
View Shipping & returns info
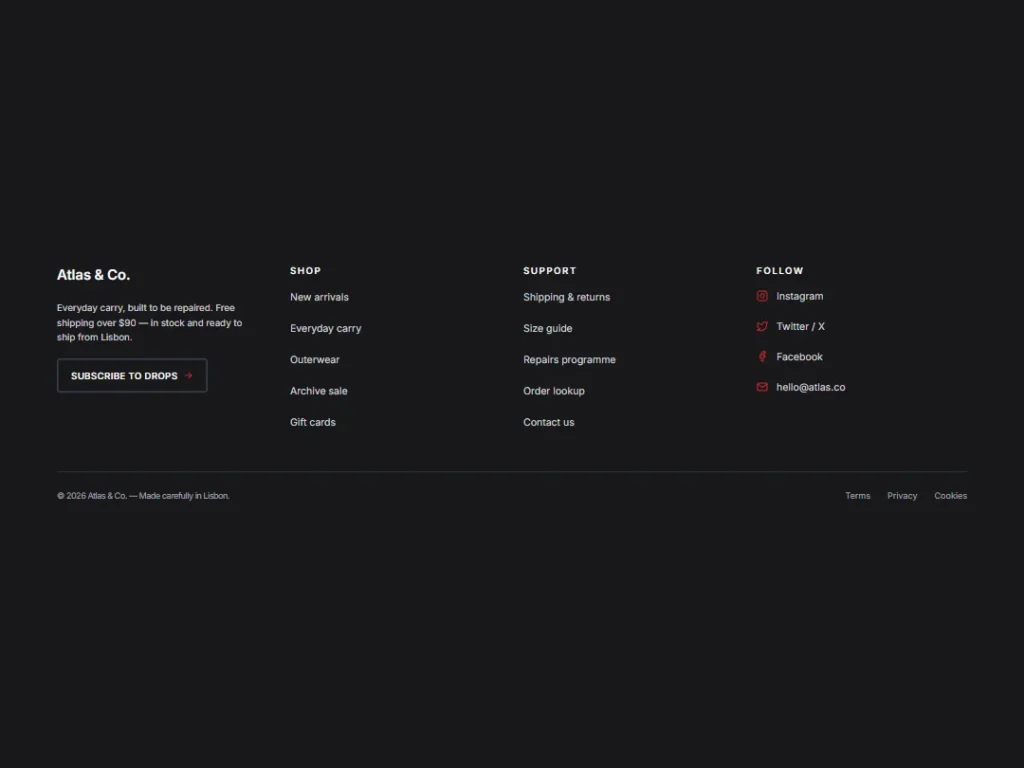coord(566,297)
